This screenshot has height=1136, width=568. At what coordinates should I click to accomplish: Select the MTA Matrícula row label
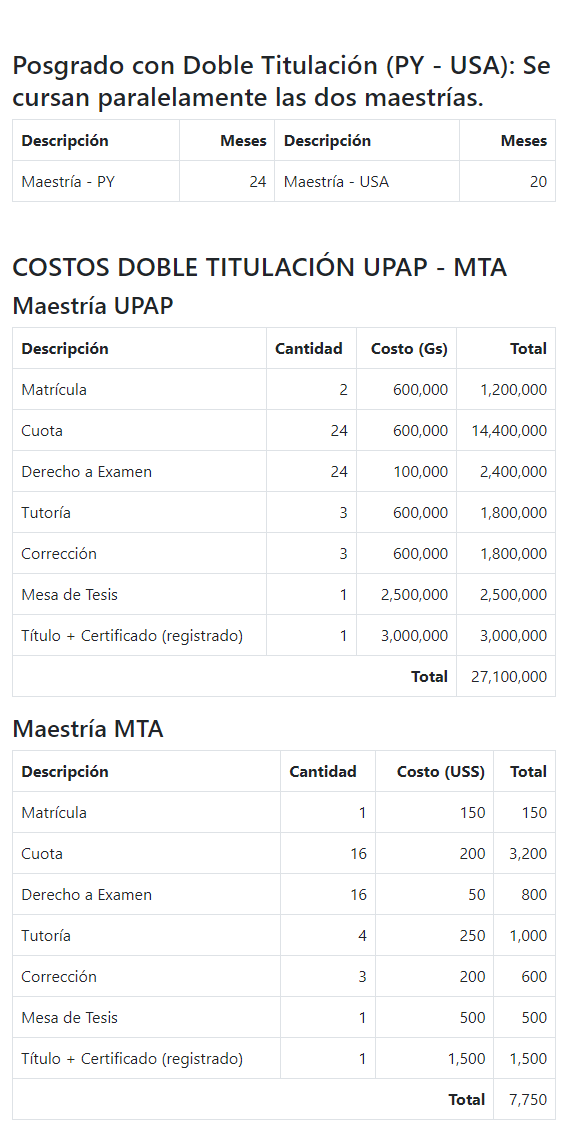(x=54, y=813)
